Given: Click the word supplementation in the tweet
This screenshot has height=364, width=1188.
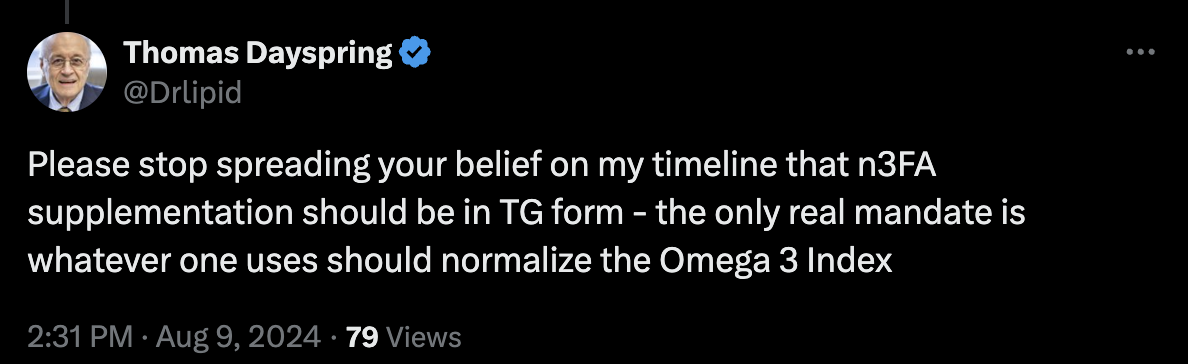Looking at the screenshot, I should [x=161, y=215].
